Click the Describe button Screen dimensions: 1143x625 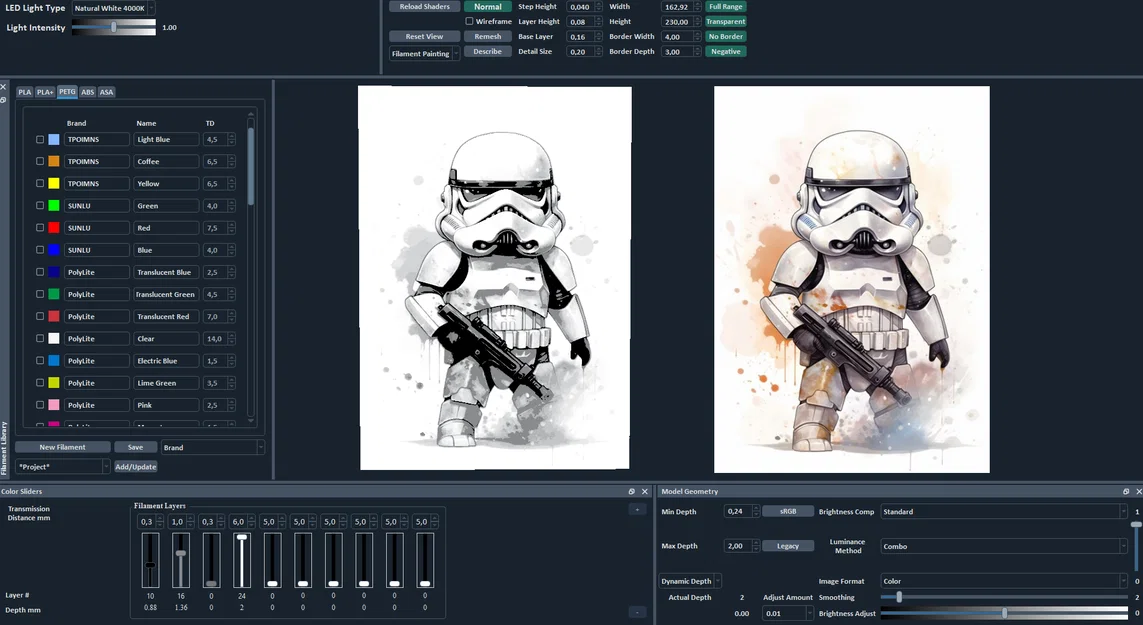[x=488, y=52]
